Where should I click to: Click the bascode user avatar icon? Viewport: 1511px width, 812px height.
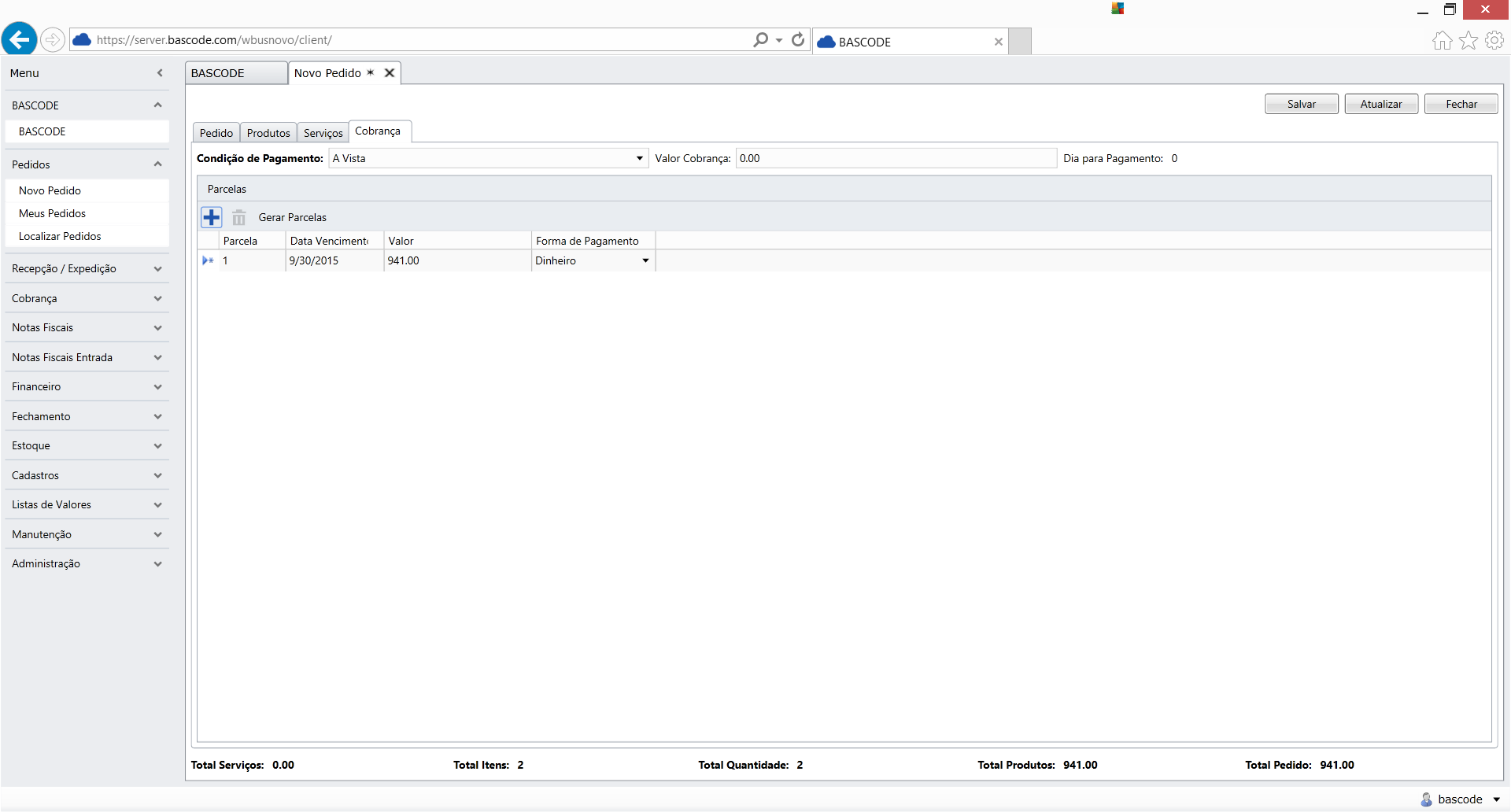pyautogui.click(x=1426, y=799)
